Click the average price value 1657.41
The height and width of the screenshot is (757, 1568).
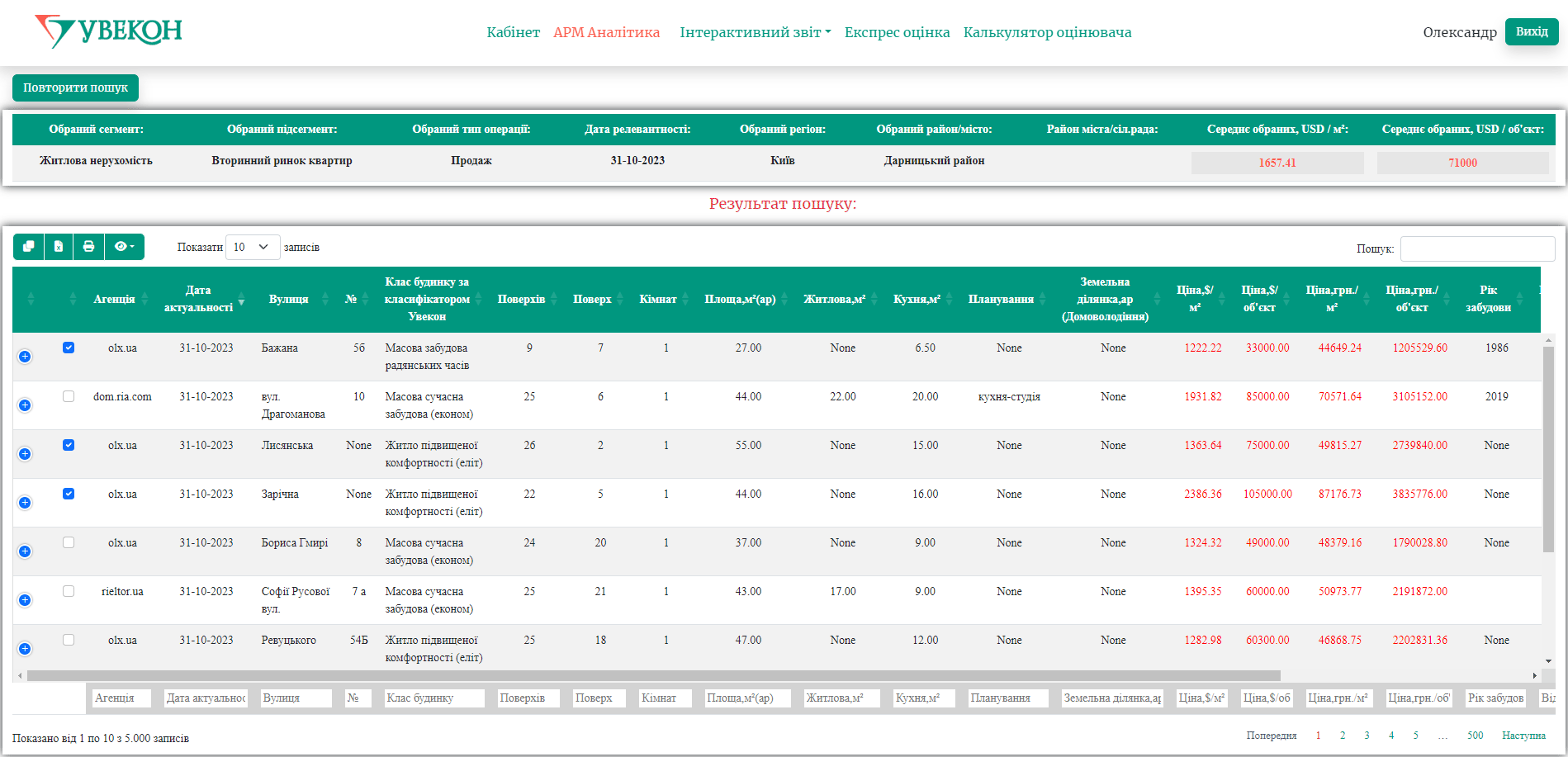[1277, 163]
